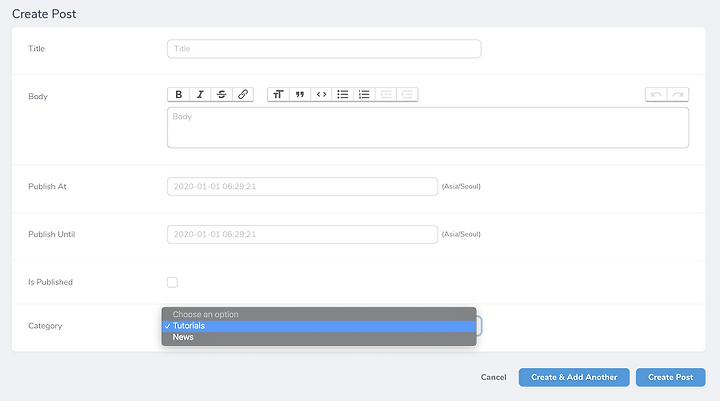Viewport: 720px width, 401px height.
Task: Click the strikethrough icon
Action: click(x=221, y=95)
